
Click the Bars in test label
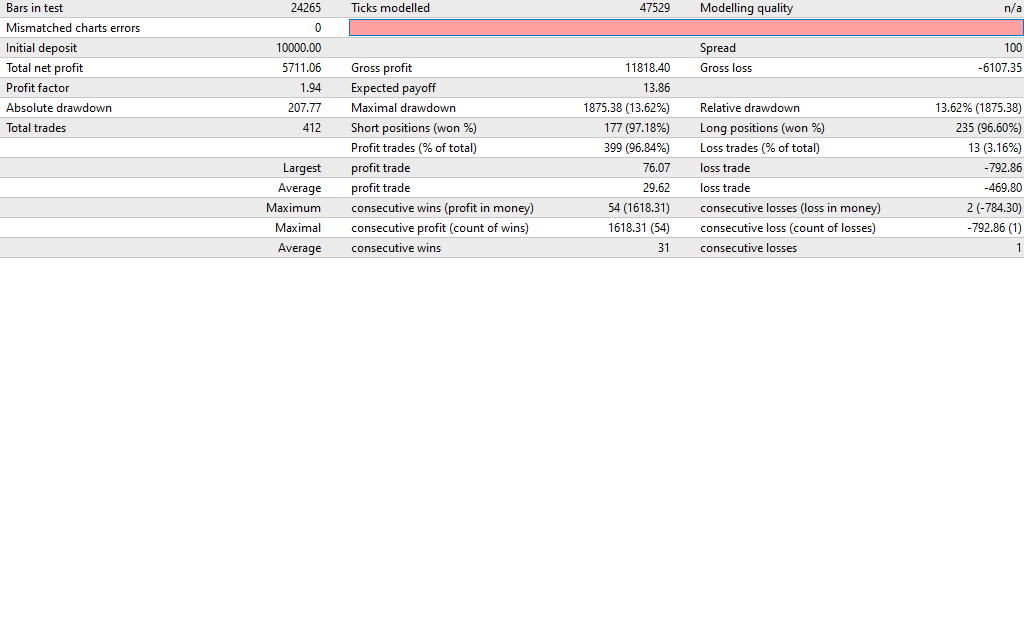click(35, 8)
